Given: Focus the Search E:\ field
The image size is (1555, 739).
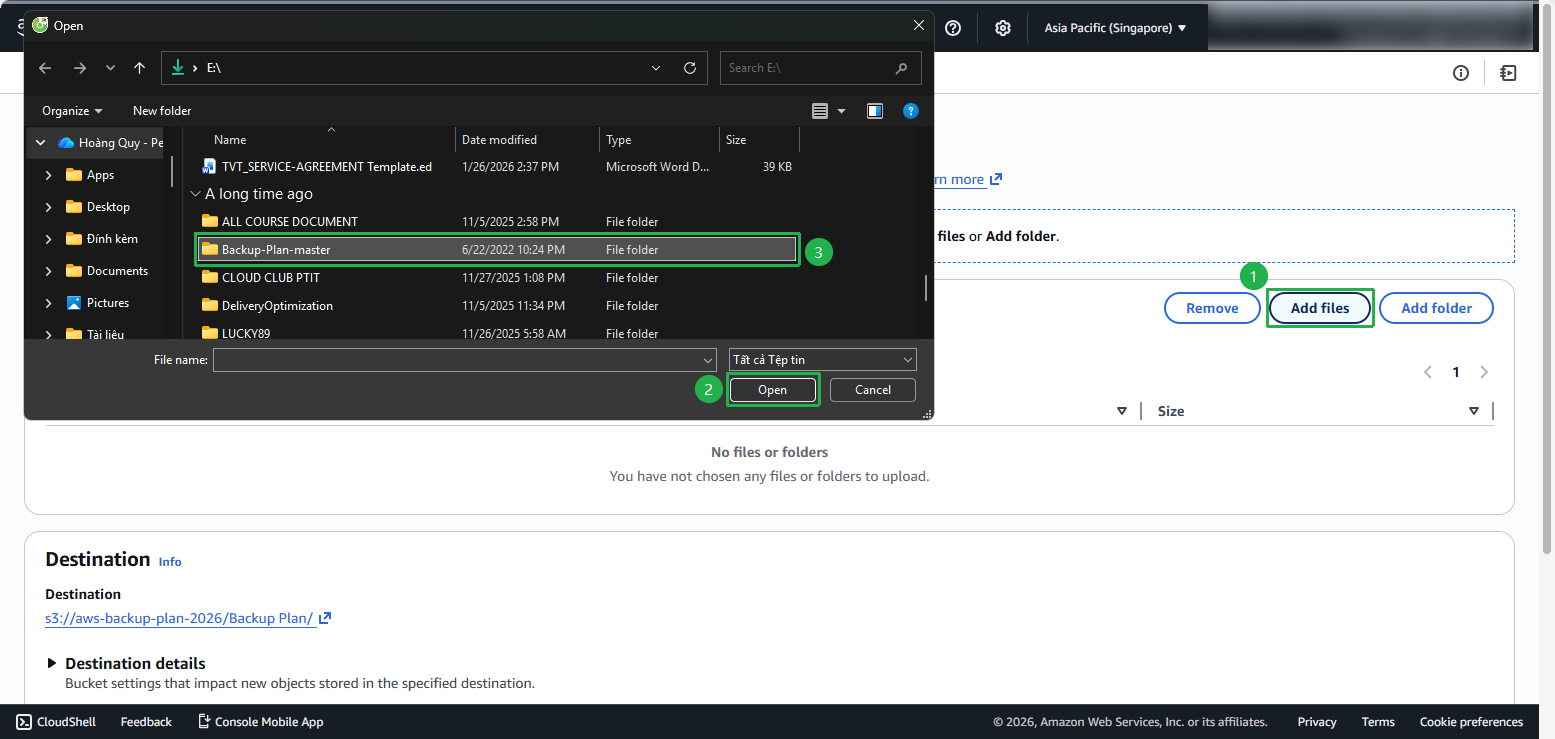Looking at the screenshot, I should pos(819,68).
